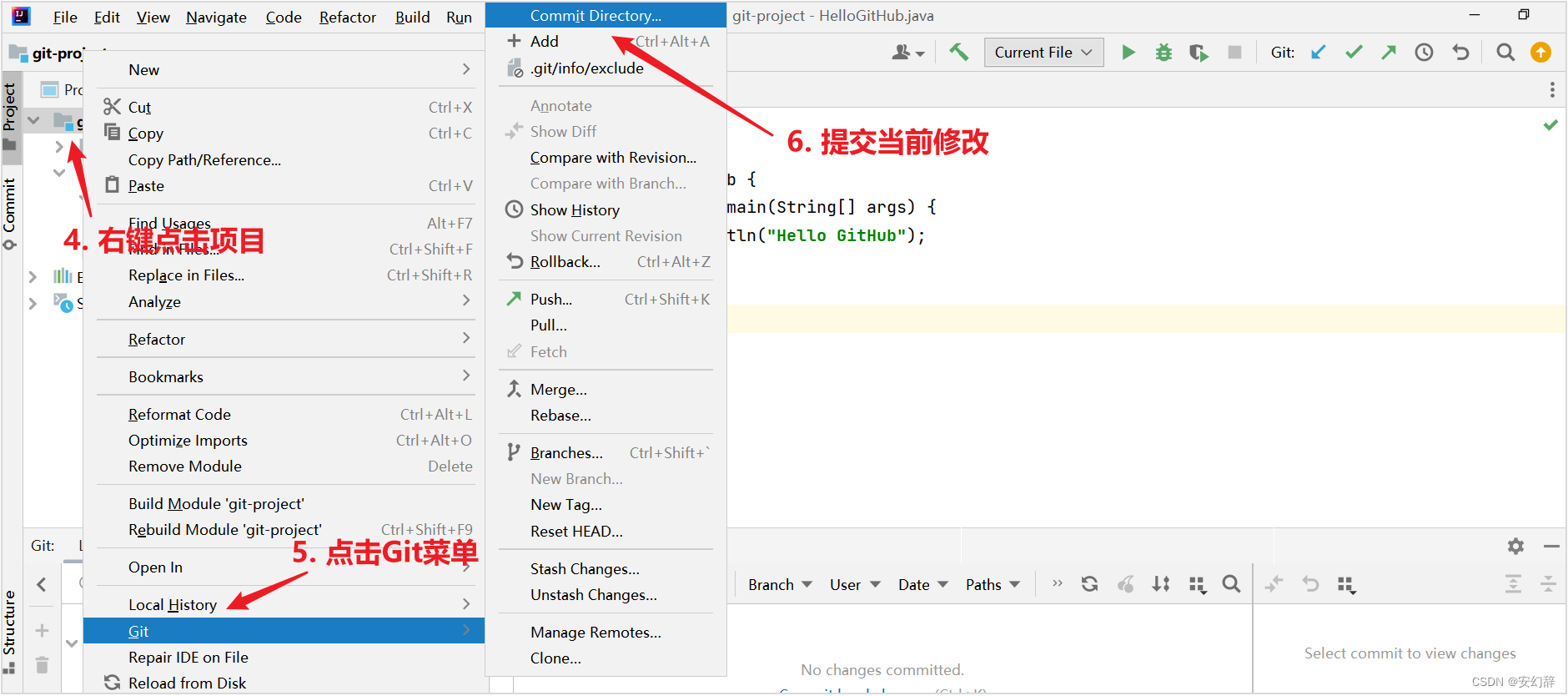Expand the Refactor context submenu
The width and height of the screenshot is (1568, 696).
(x=284, y=340)
